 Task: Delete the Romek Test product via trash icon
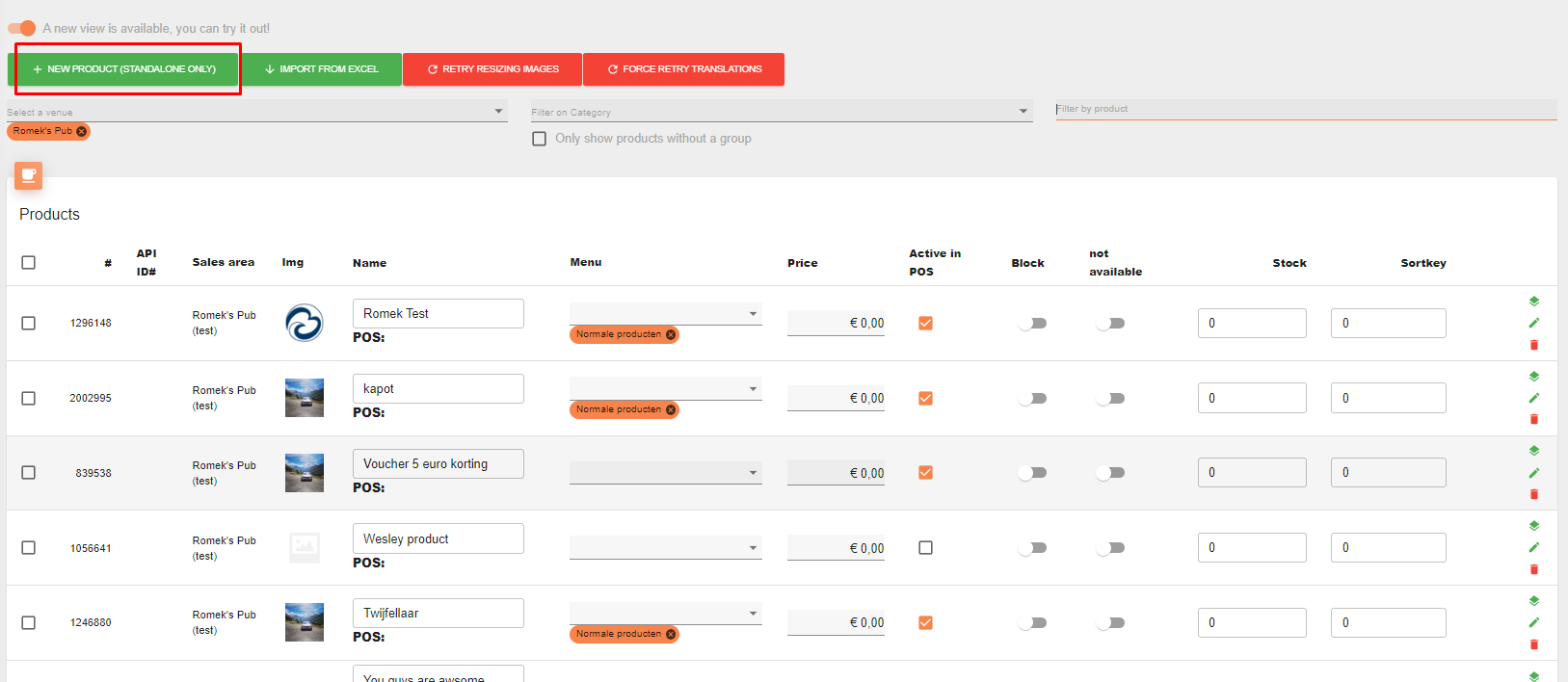(1533, 345)
